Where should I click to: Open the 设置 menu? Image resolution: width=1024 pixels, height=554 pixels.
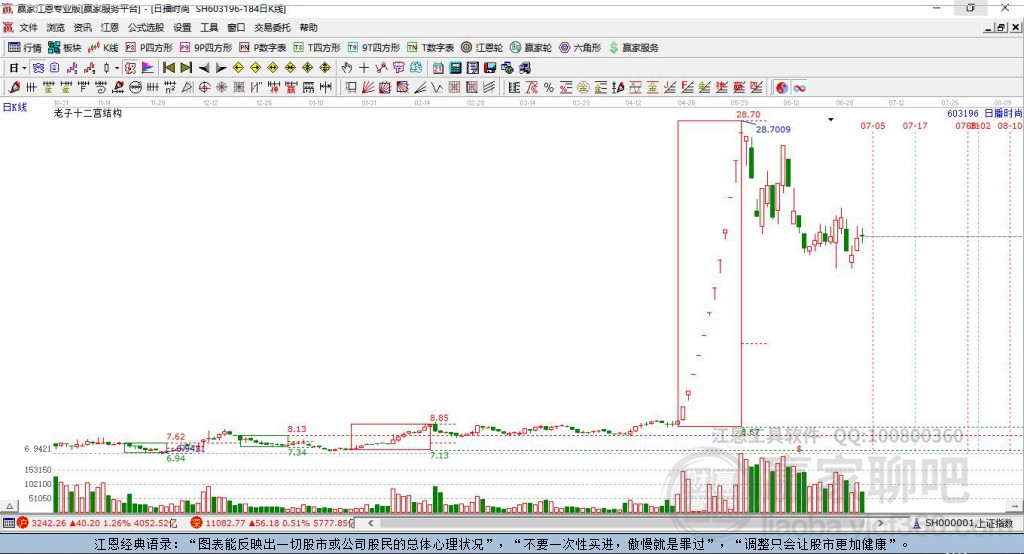tap(182, 27)
